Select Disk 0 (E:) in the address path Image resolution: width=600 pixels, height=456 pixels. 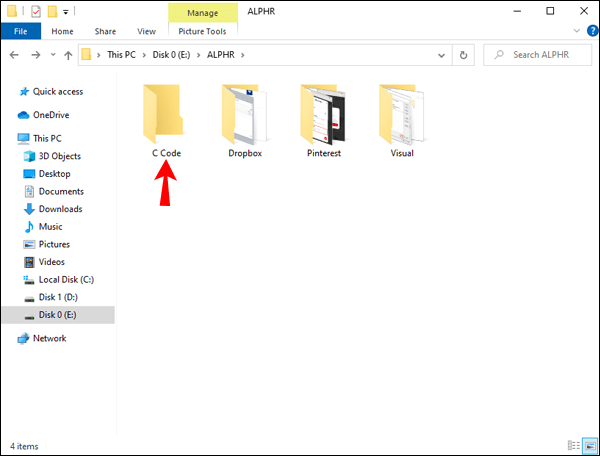point(171,55)
